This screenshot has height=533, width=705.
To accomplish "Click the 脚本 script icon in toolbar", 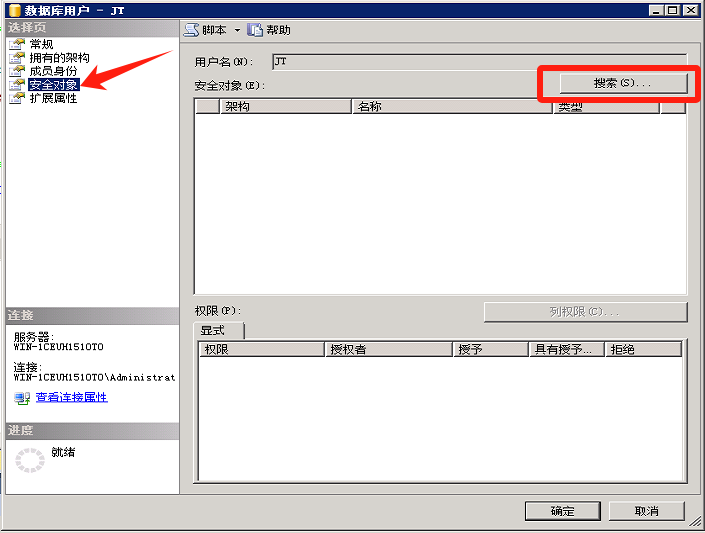I will 191,30.
